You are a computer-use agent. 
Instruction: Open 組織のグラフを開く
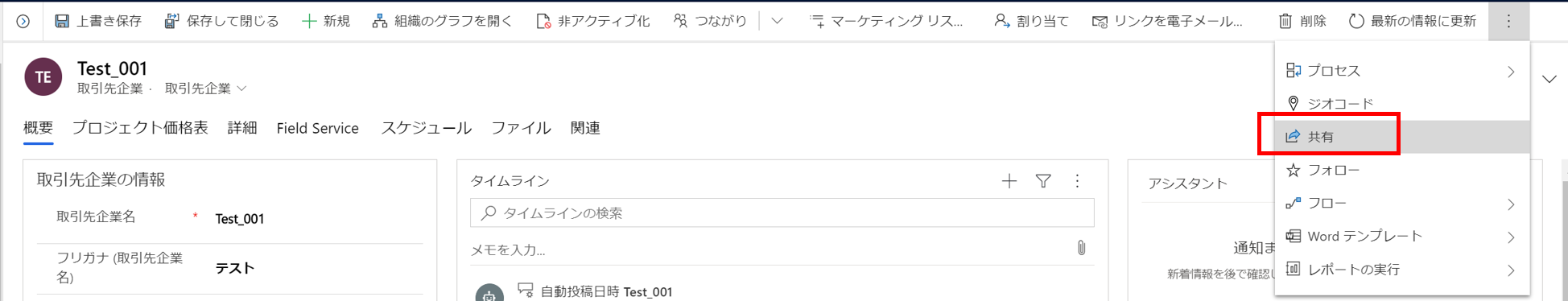click(x=441, y=21)
